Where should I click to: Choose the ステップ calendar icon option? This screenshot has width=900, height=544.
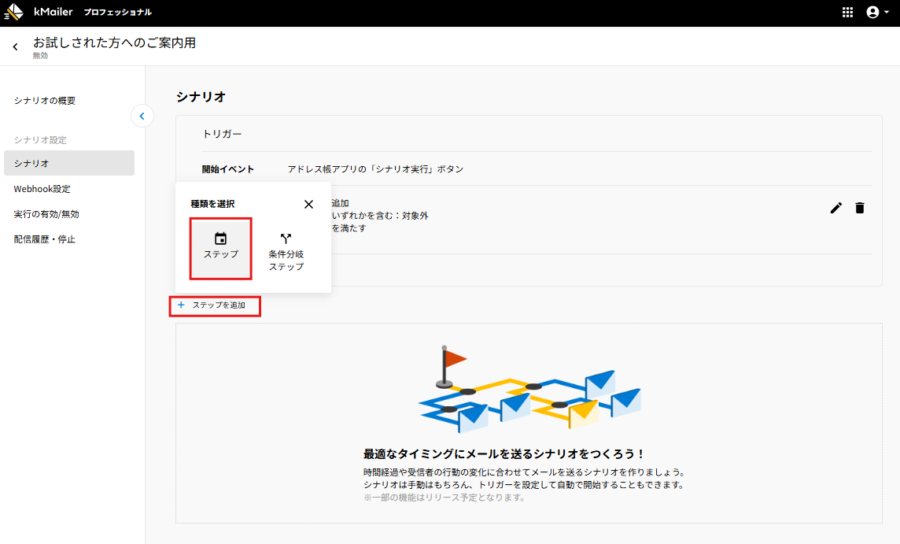(x=221, y=246)
